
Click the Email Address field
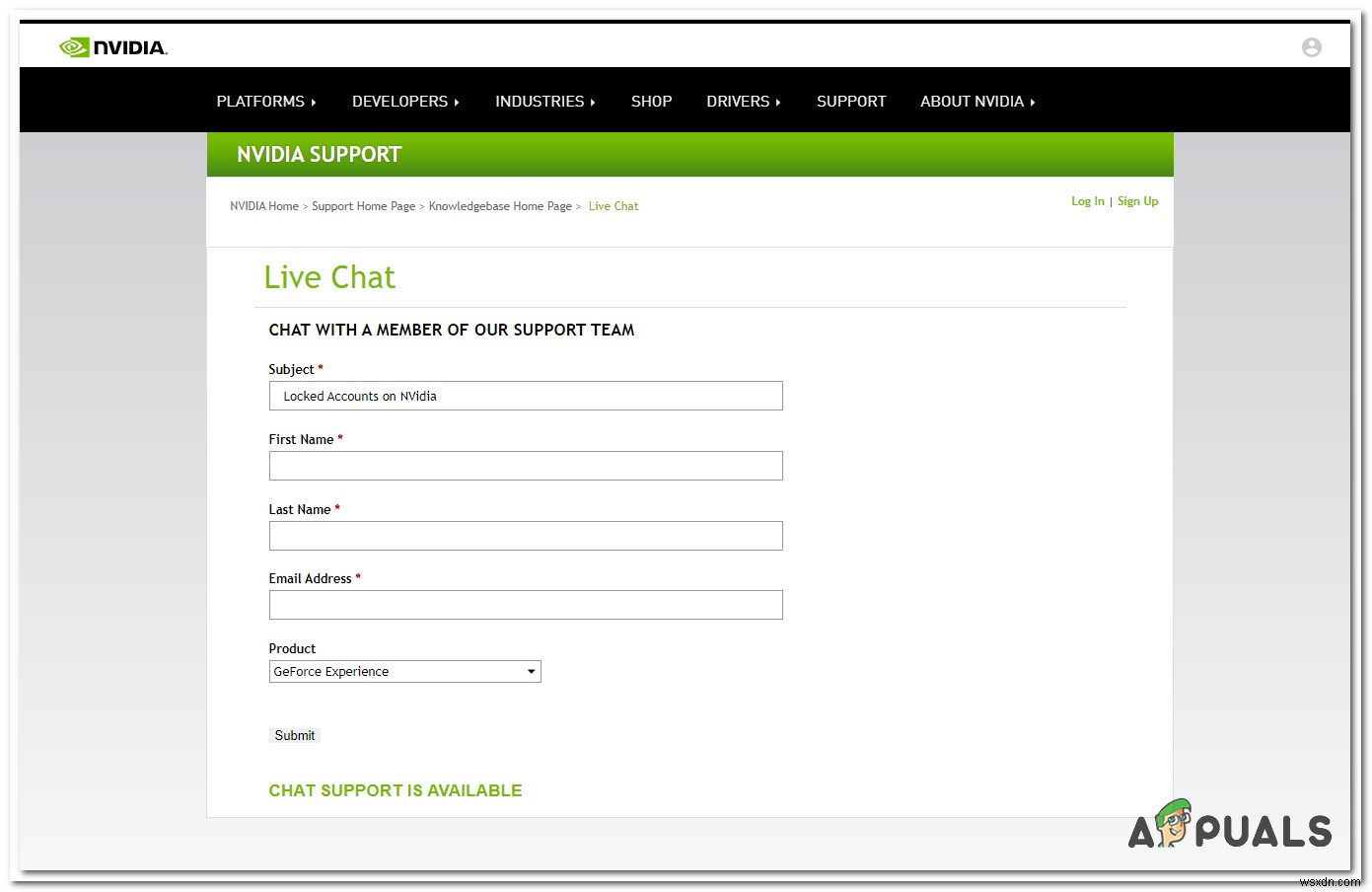(x=526, y=605)
